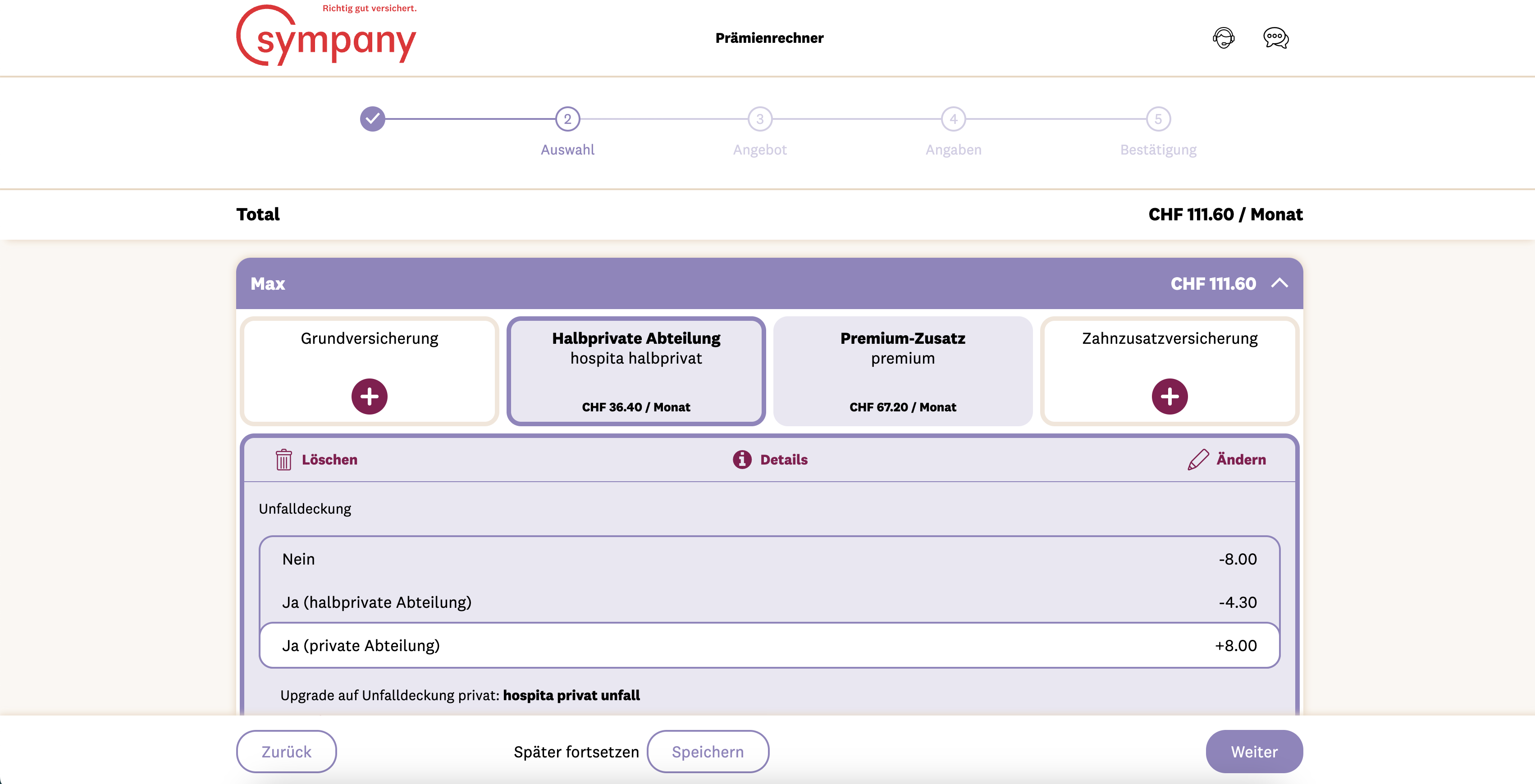The image size is (1535, 784).
Task: Open the customer support headset icon
Action: click(x=1223, y=38)
